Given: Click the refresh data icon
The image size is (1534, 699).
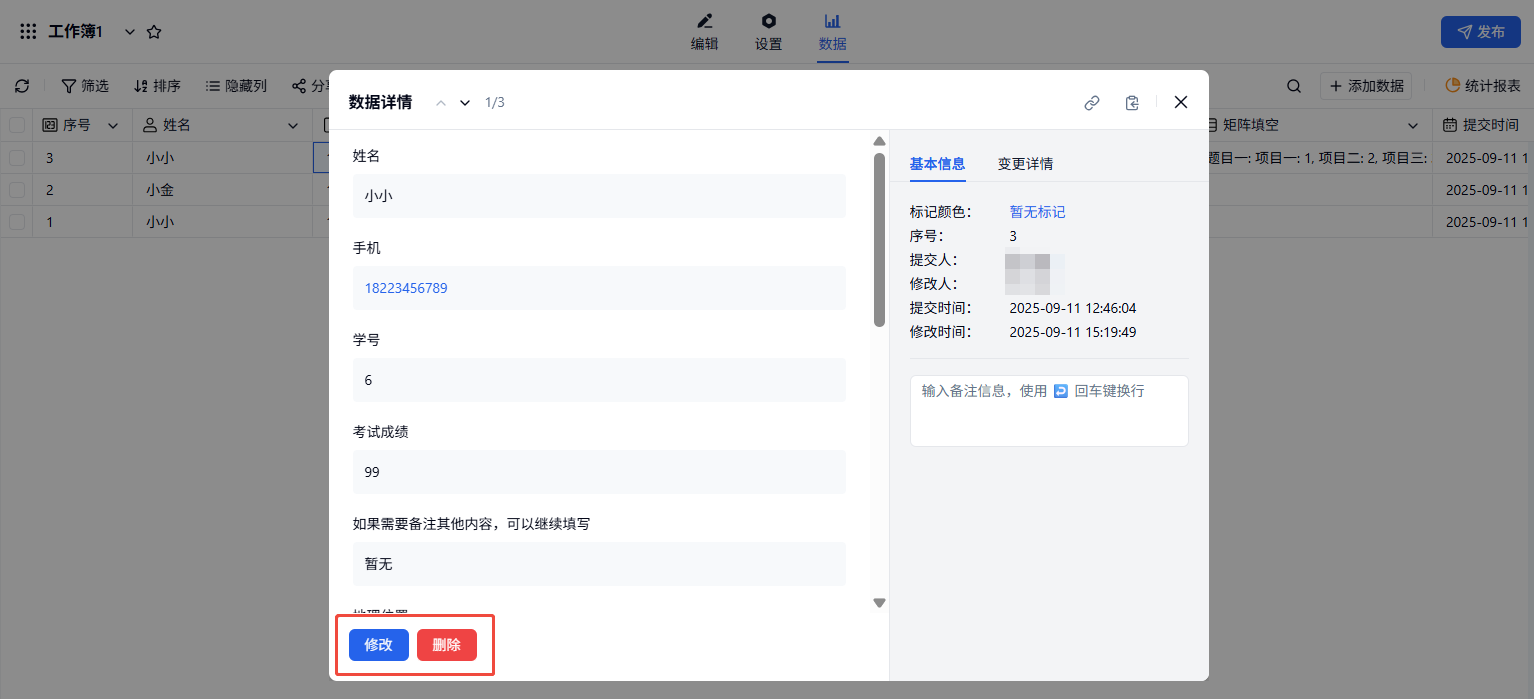Looking at the screenshot, I should click(22, 86).
